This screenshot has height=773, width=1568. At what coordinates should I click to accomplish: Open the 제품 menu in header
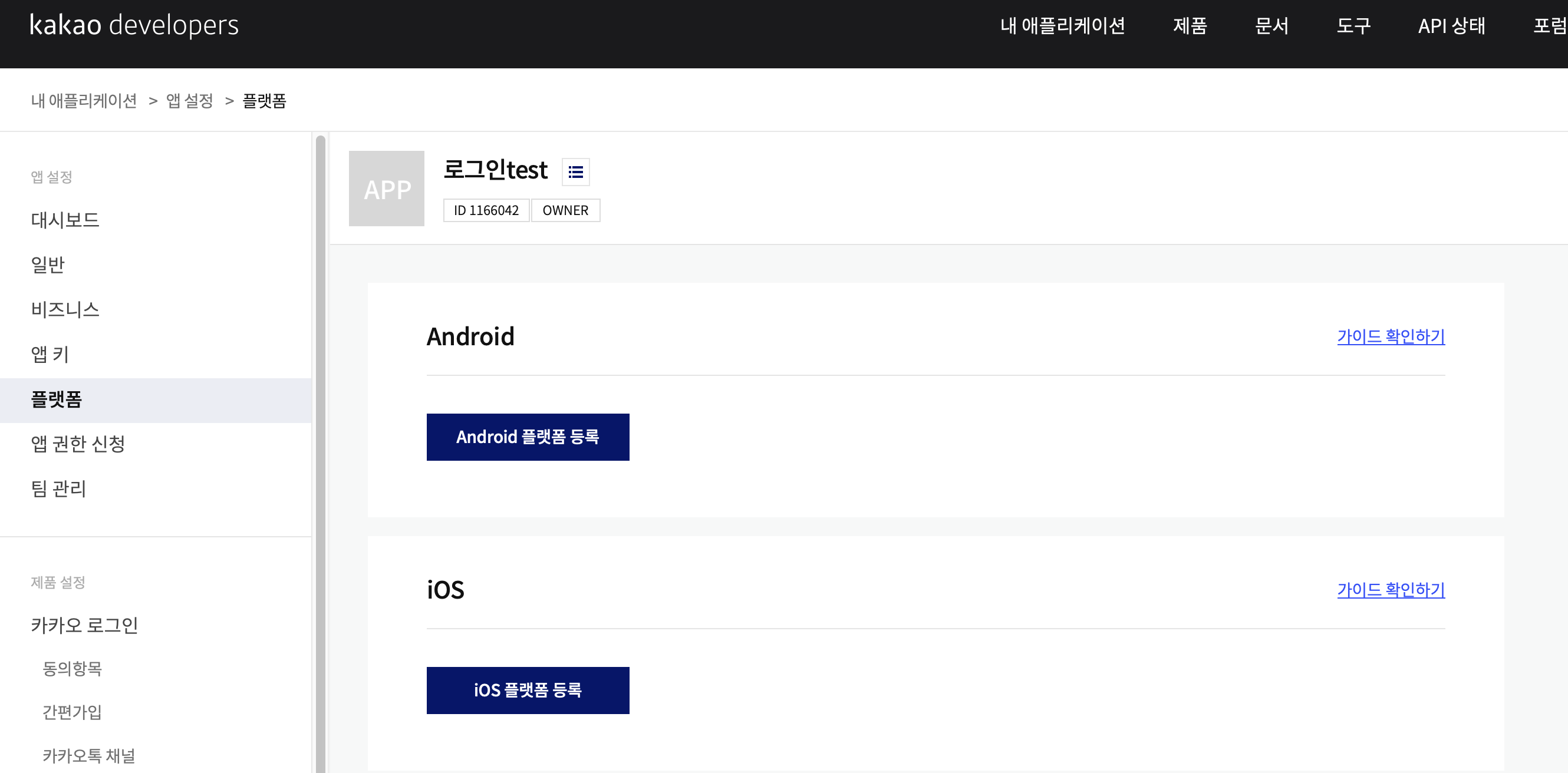coord(1190,25)
